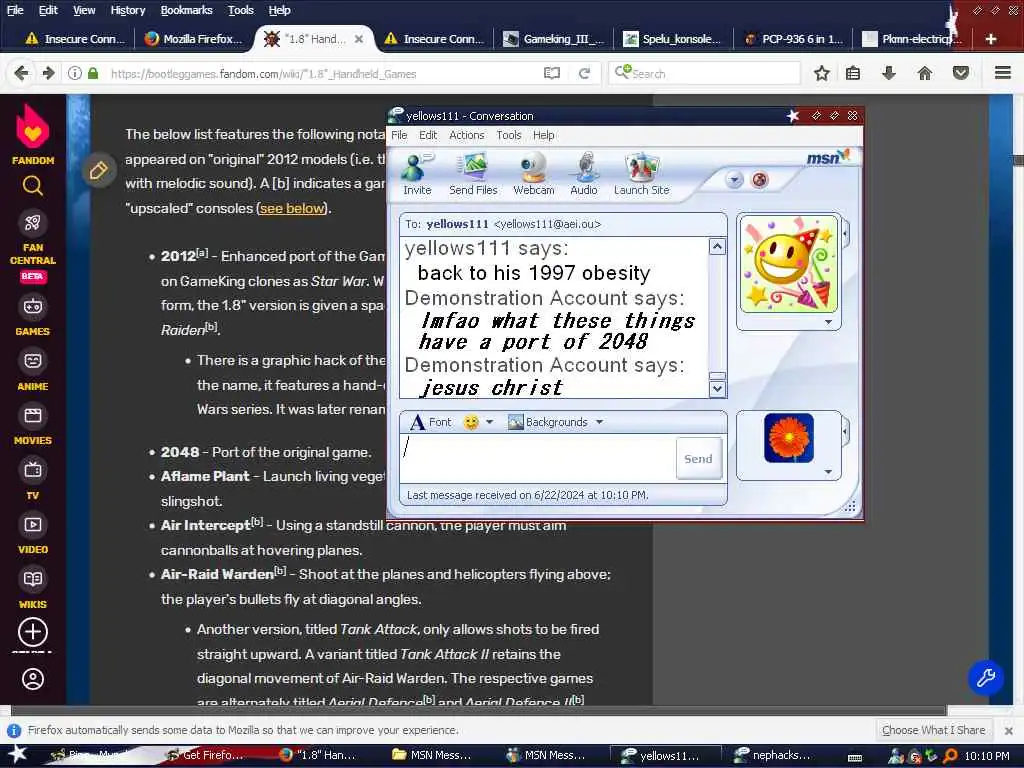
Task: Click the Firefox search field
Action: 705,73
